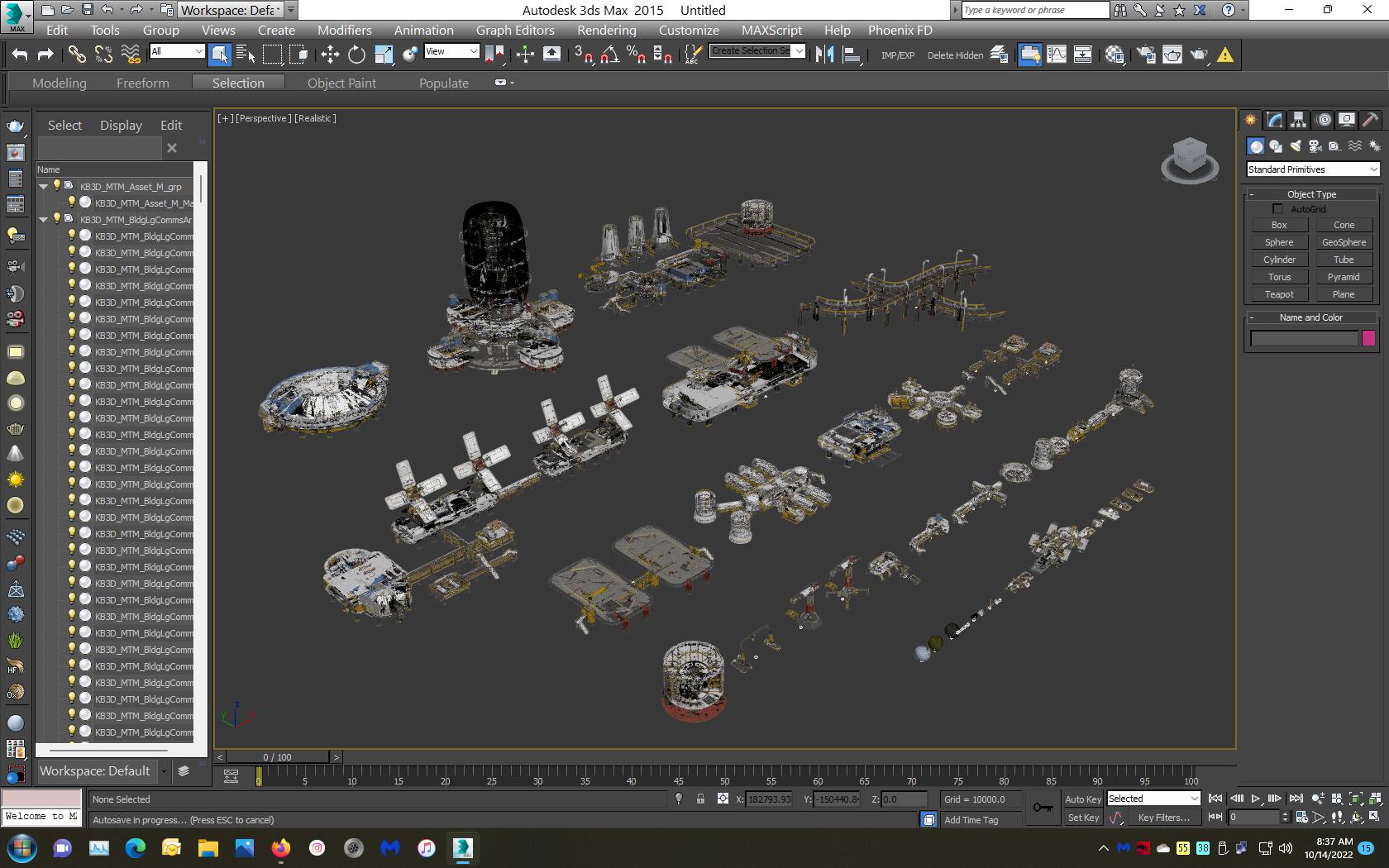
Task: Toggle Auto Key animation mode
Action: point(1082,799)
